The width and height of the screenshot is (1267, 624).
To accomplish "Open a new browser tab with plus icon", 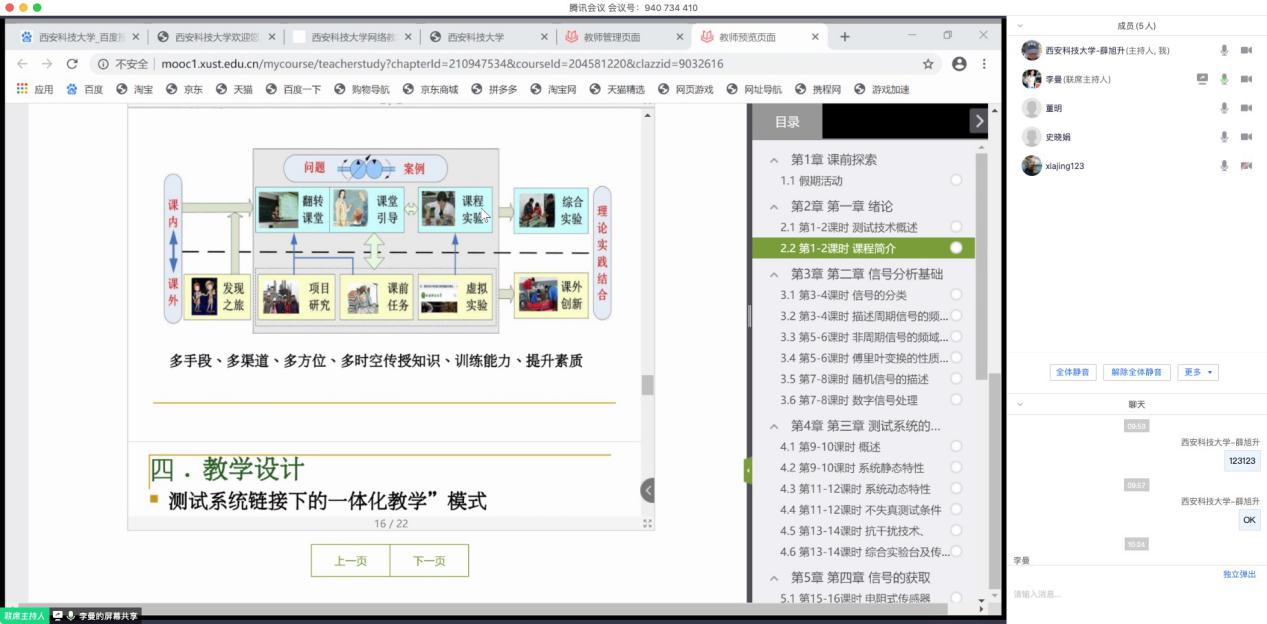I will [845, 37].
